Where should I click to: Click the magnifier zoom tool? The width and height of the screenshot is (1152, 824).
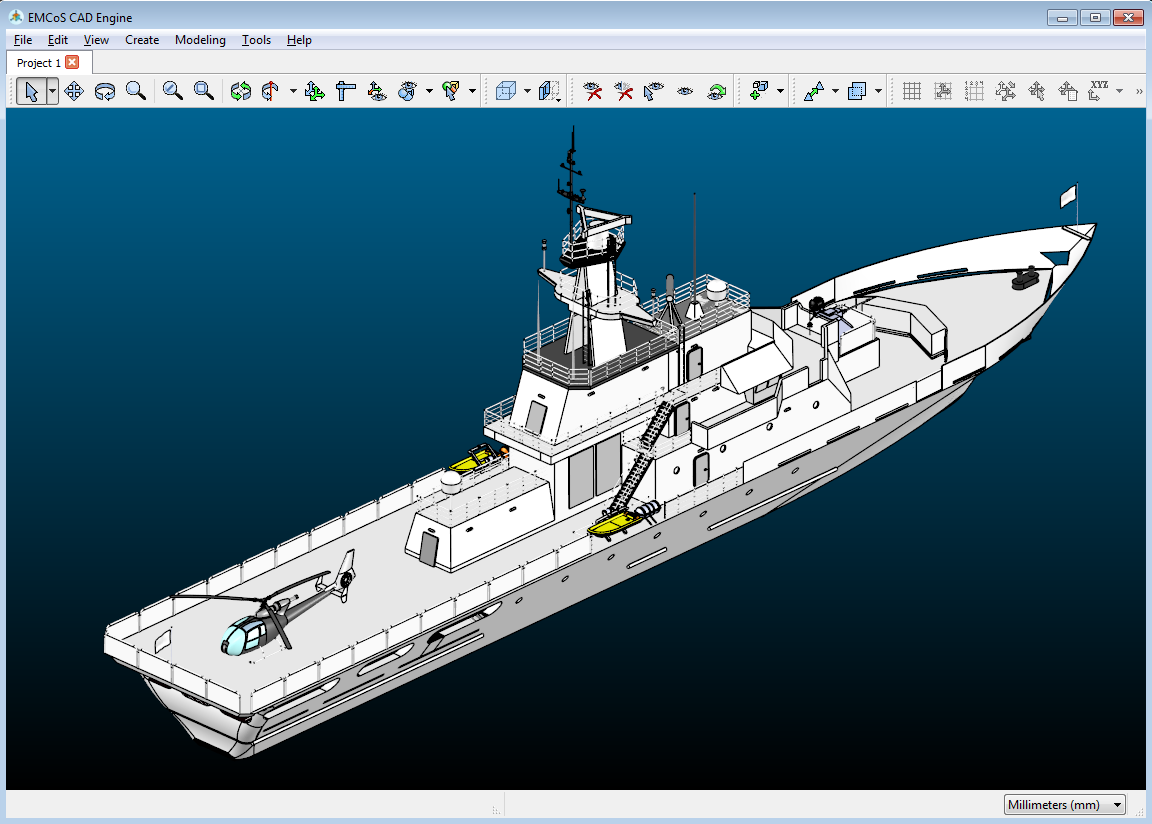pos(136,92)
